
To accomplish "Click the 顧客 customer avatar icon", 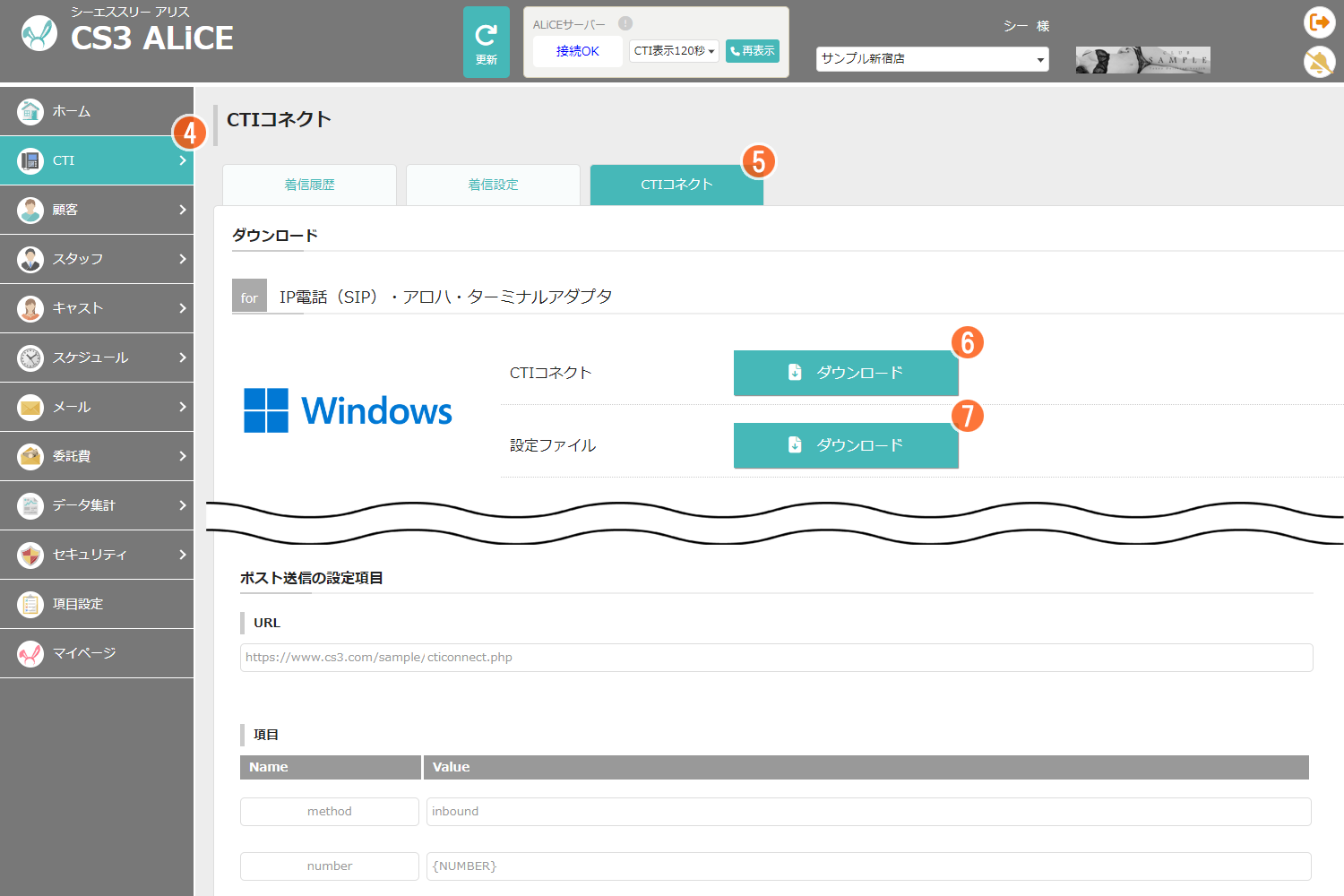I will pyautogui.click(x=30, y=210).
